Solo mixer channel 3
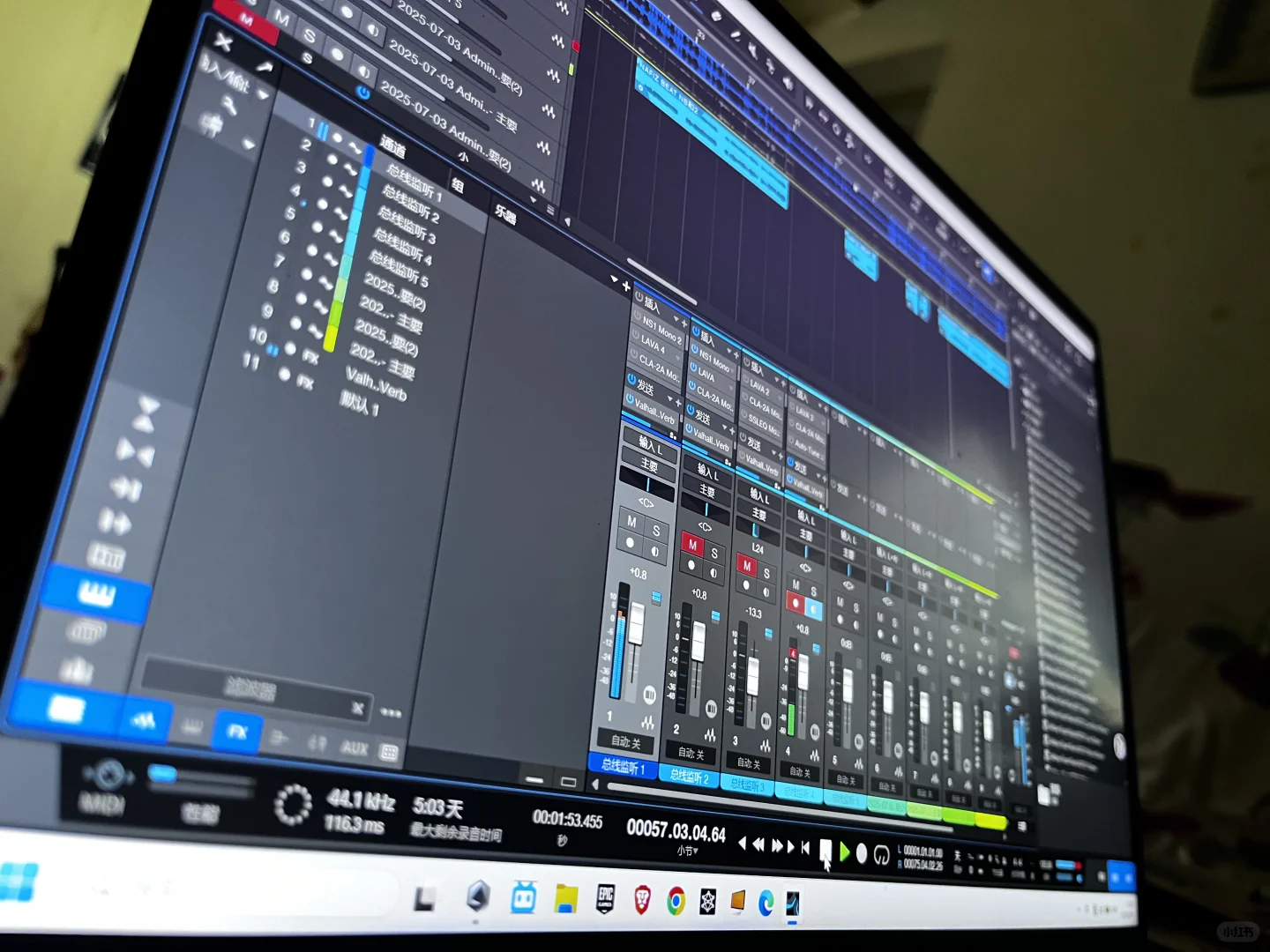 [x=766, y=573]
